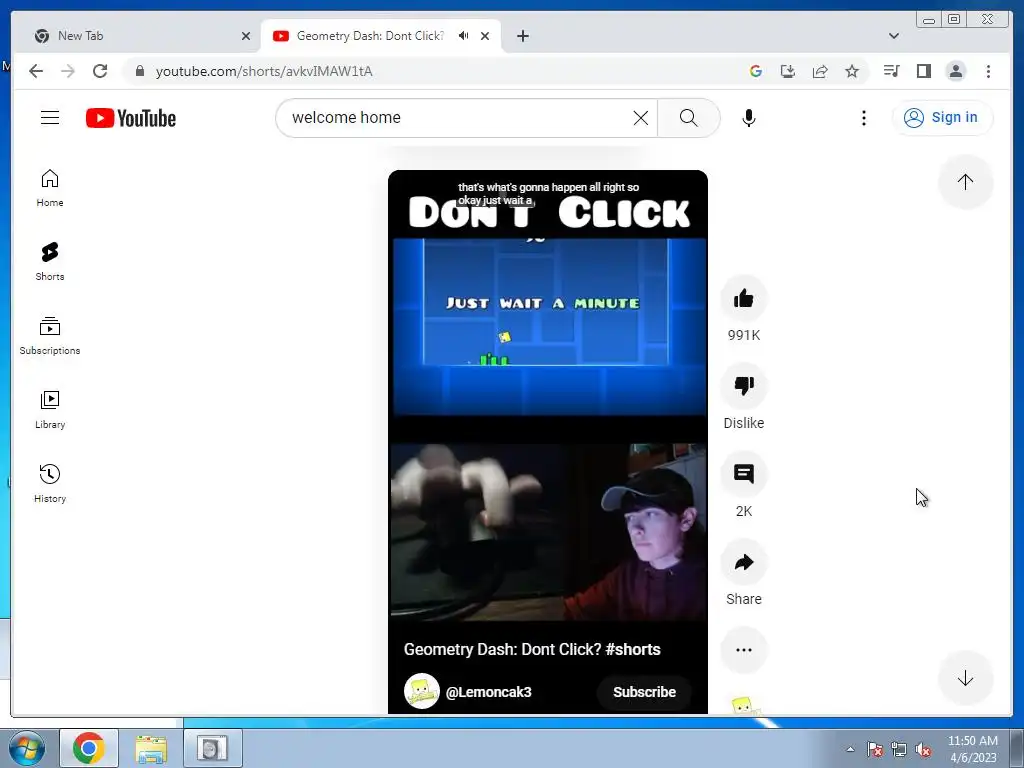Open YouTube settings three-dot menu
This screenshot has width=1024, height=768.
[x=863, y=118]
